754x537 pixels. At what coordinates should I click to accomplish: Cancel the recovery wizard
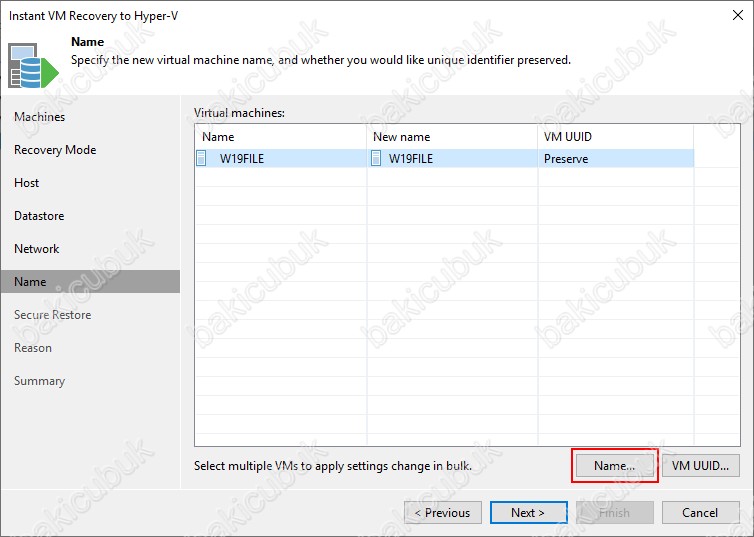[700, 512]
